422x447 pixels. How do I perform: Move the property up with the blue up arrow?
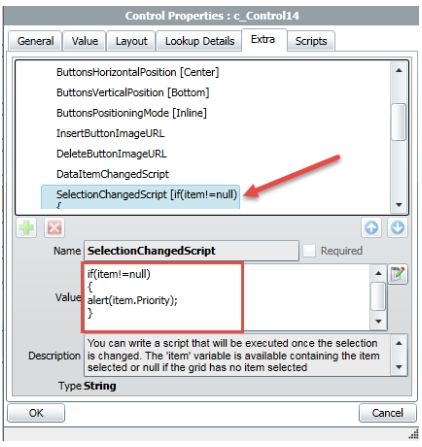pos(371,228)
